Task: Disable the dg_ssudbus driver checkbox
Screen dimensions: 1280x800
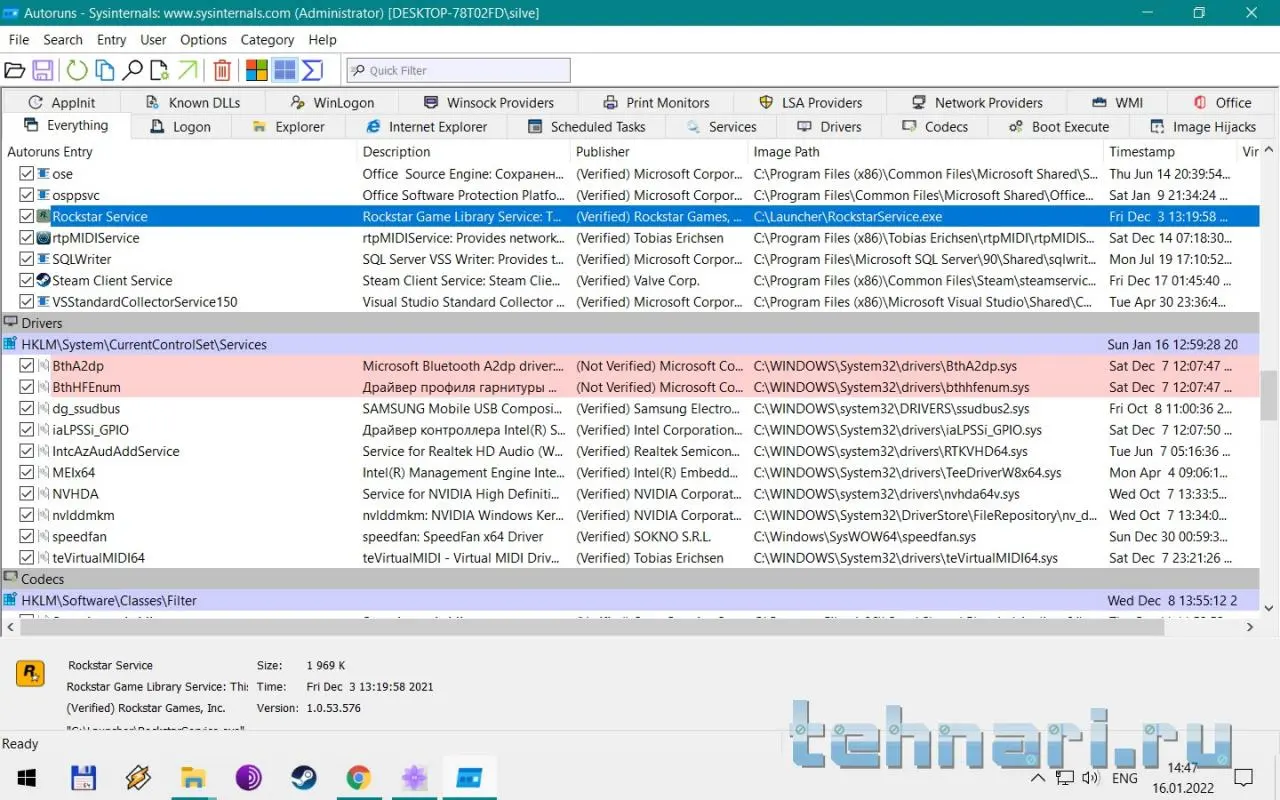Action: pyautogui.click(x=27, y=408)
